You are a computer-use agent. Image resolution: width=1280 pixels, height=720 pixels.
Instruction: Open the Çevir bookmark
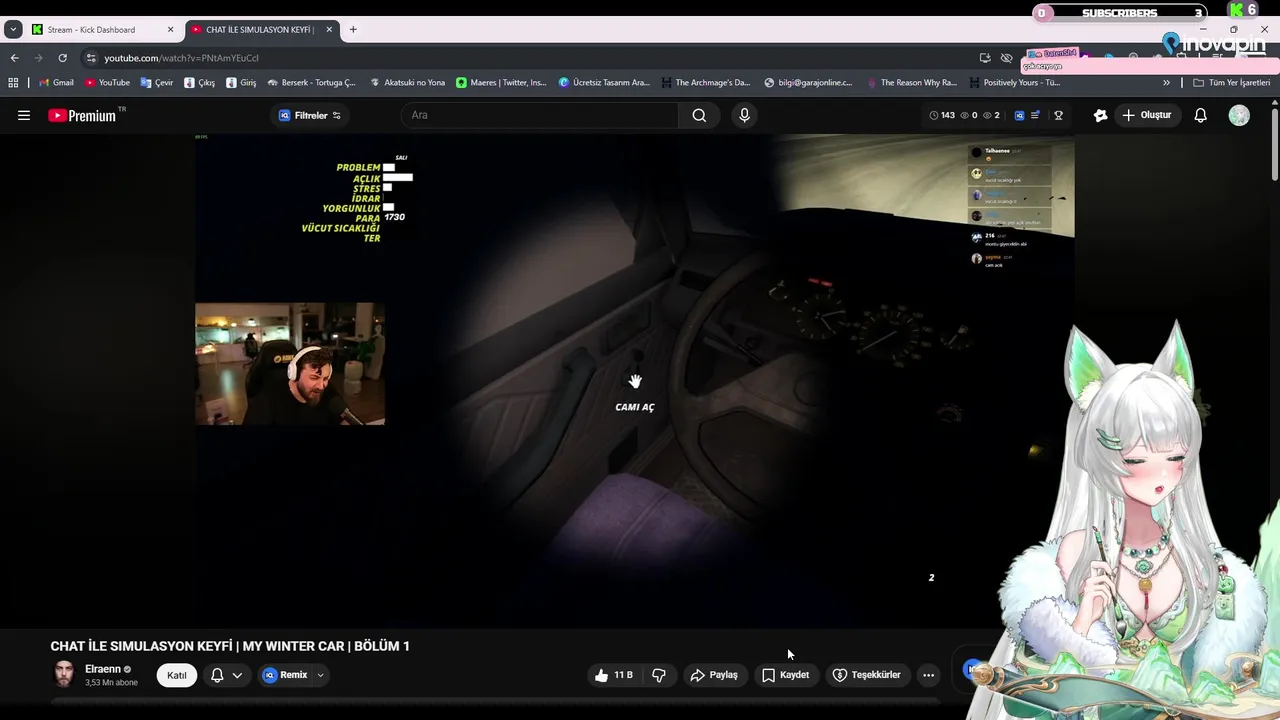157,83
